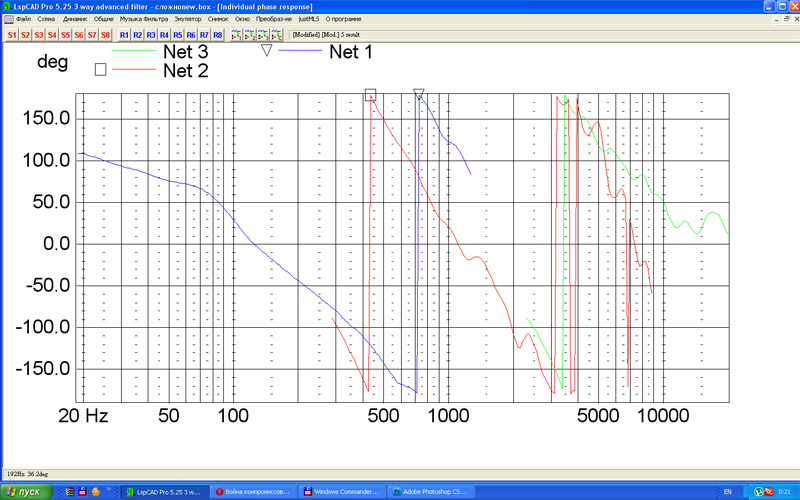Open the Преобраз-ие menu

pyautogui.click(x=274, y=19)
